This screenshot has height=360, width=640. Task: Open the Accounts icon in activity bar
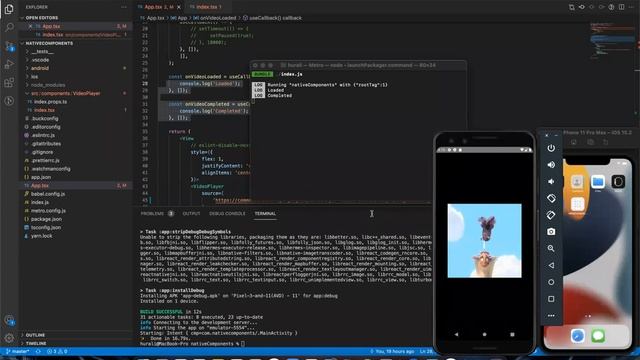pyautogui.click(x=9, y=320)
